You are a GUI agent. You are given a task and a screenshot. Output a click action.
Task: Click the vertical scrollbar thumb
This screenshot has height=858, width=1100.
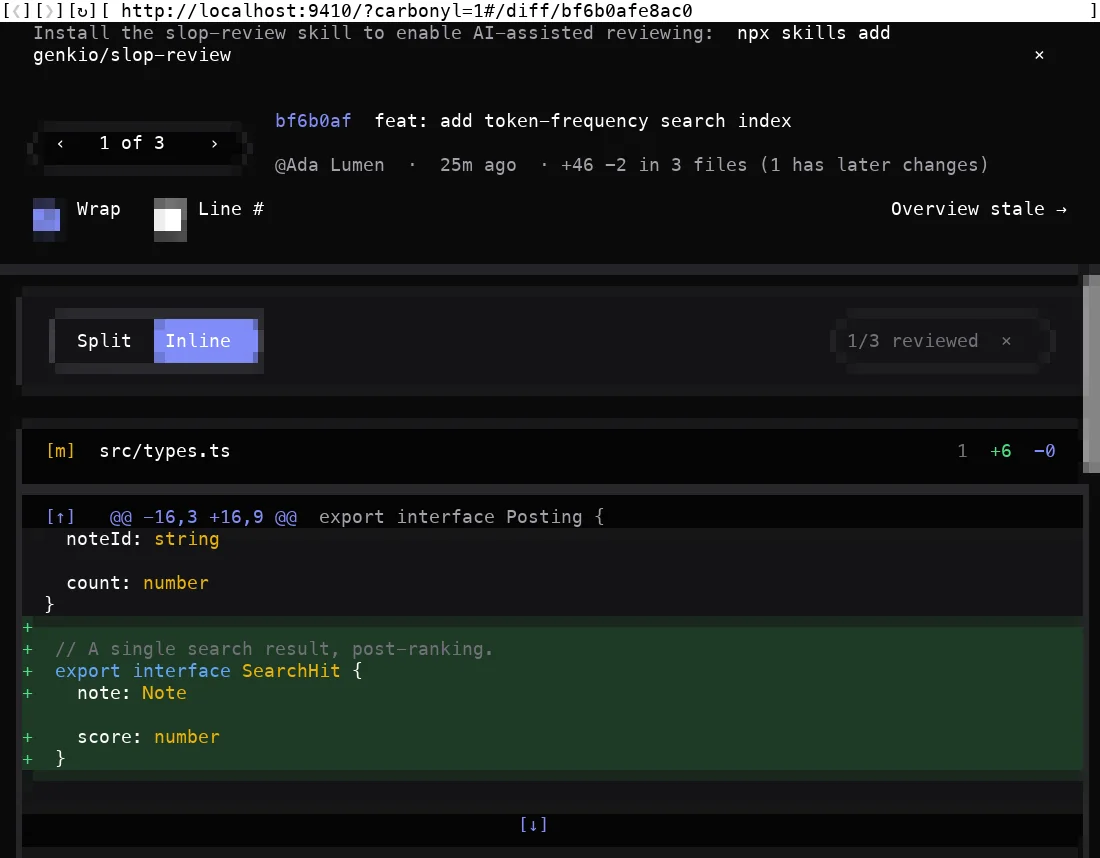1091,374
